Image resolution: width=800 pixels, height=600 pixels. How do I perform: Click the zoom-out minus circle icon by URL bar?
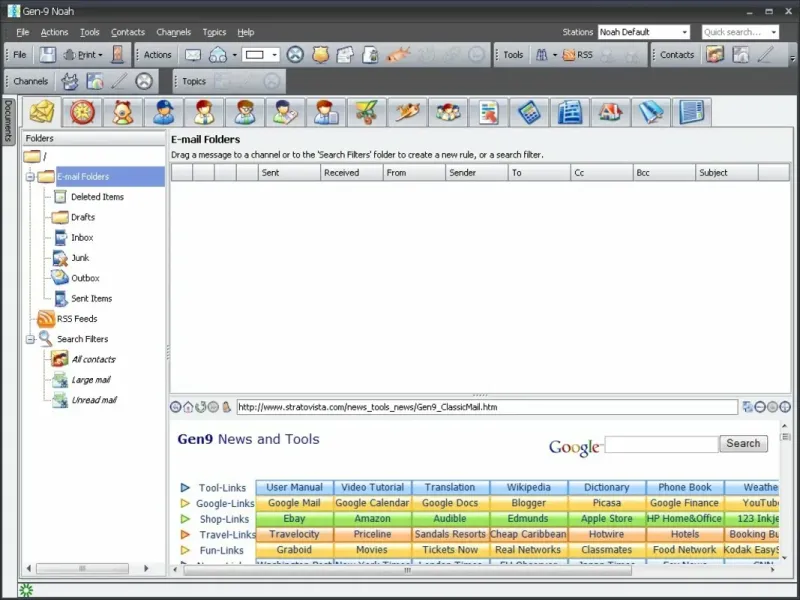(760, 407)
